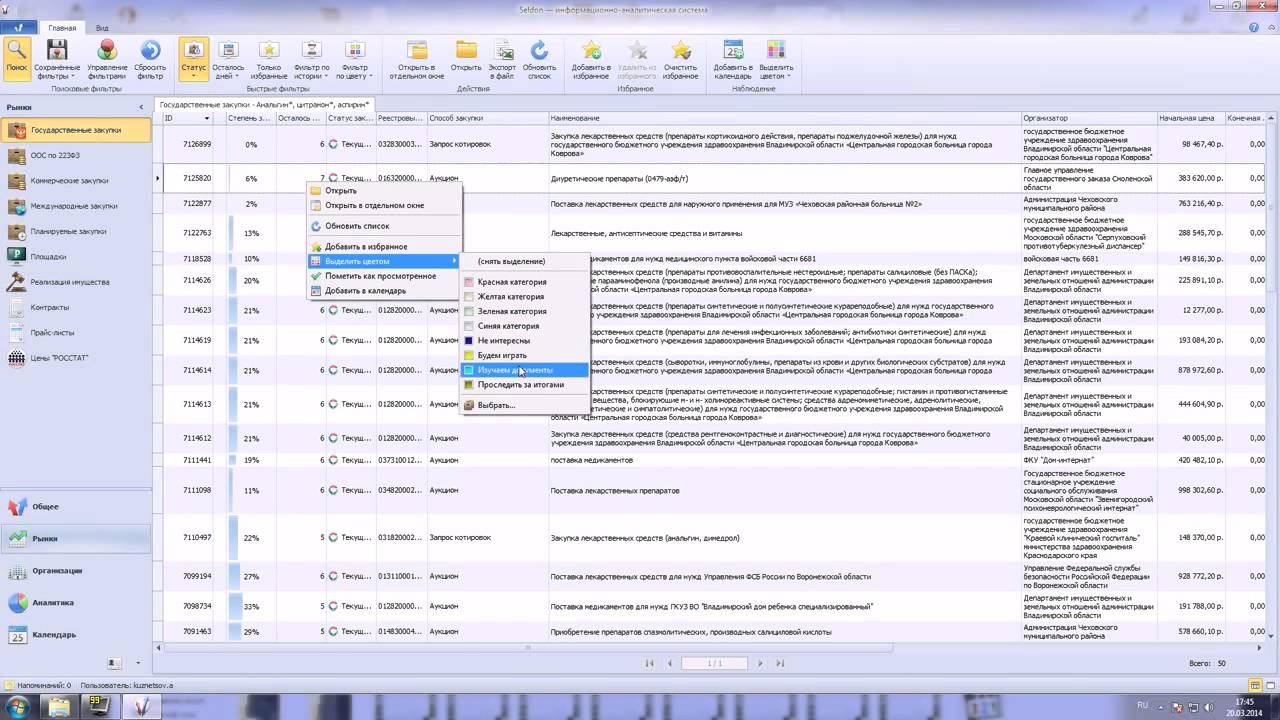Pick the Не интересны color category

[x=524, y=341]
